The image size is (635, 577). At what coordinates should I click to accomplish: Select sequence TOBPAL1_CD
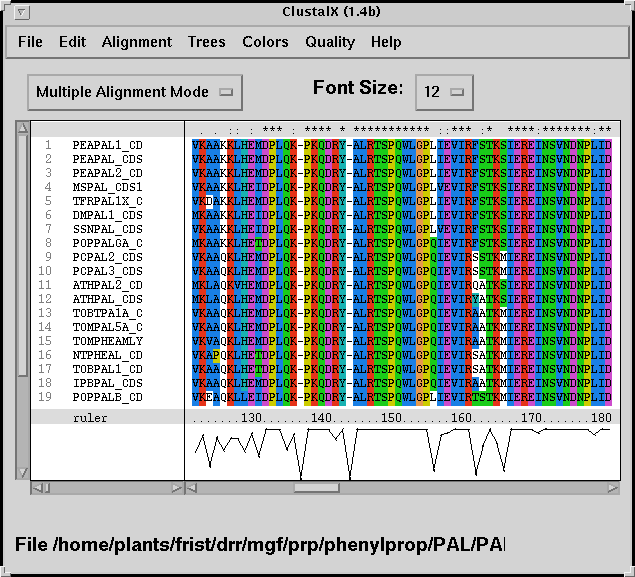[107, 369]
